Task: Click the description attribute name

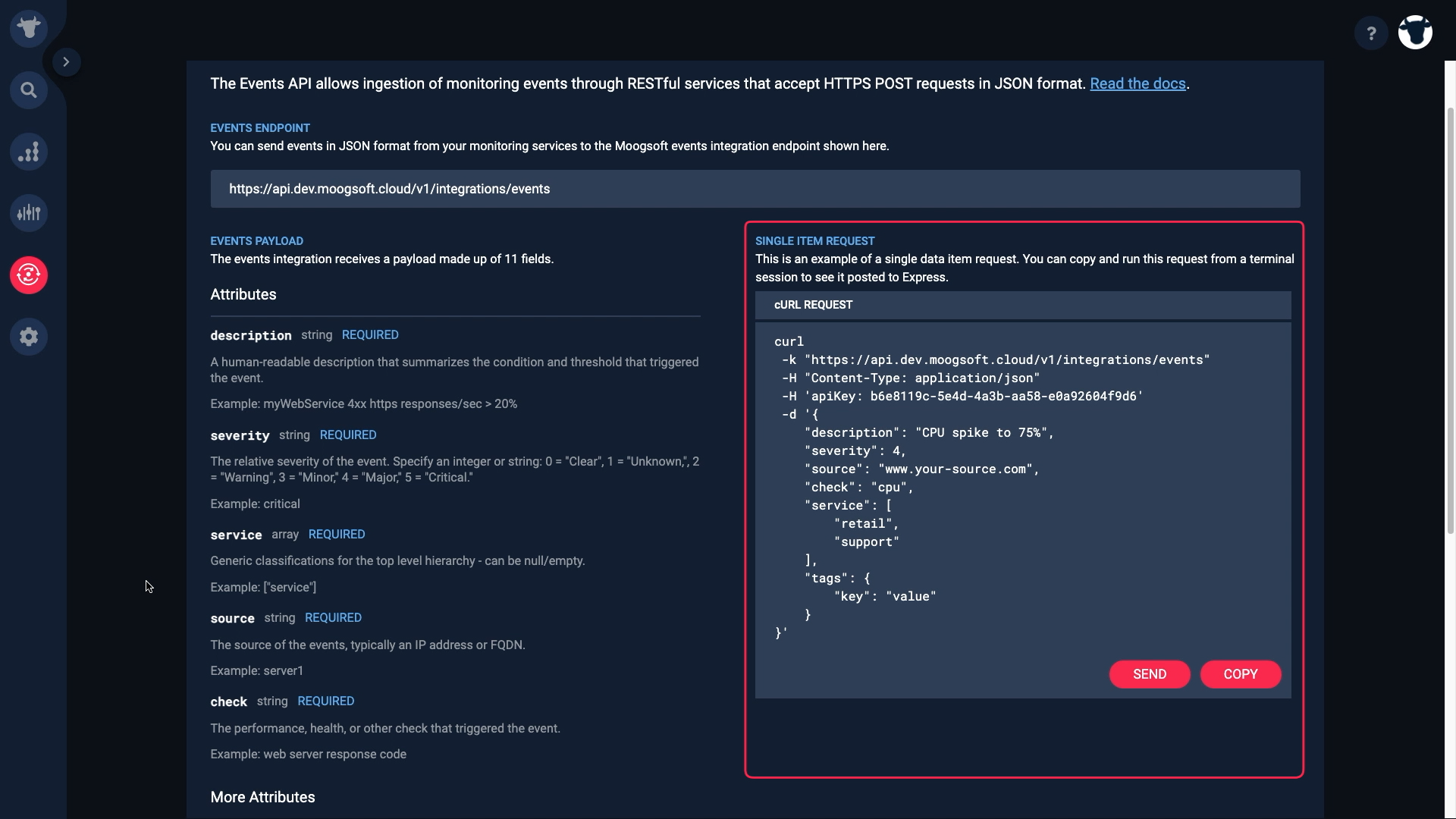Action: click(x=251, y=335)
